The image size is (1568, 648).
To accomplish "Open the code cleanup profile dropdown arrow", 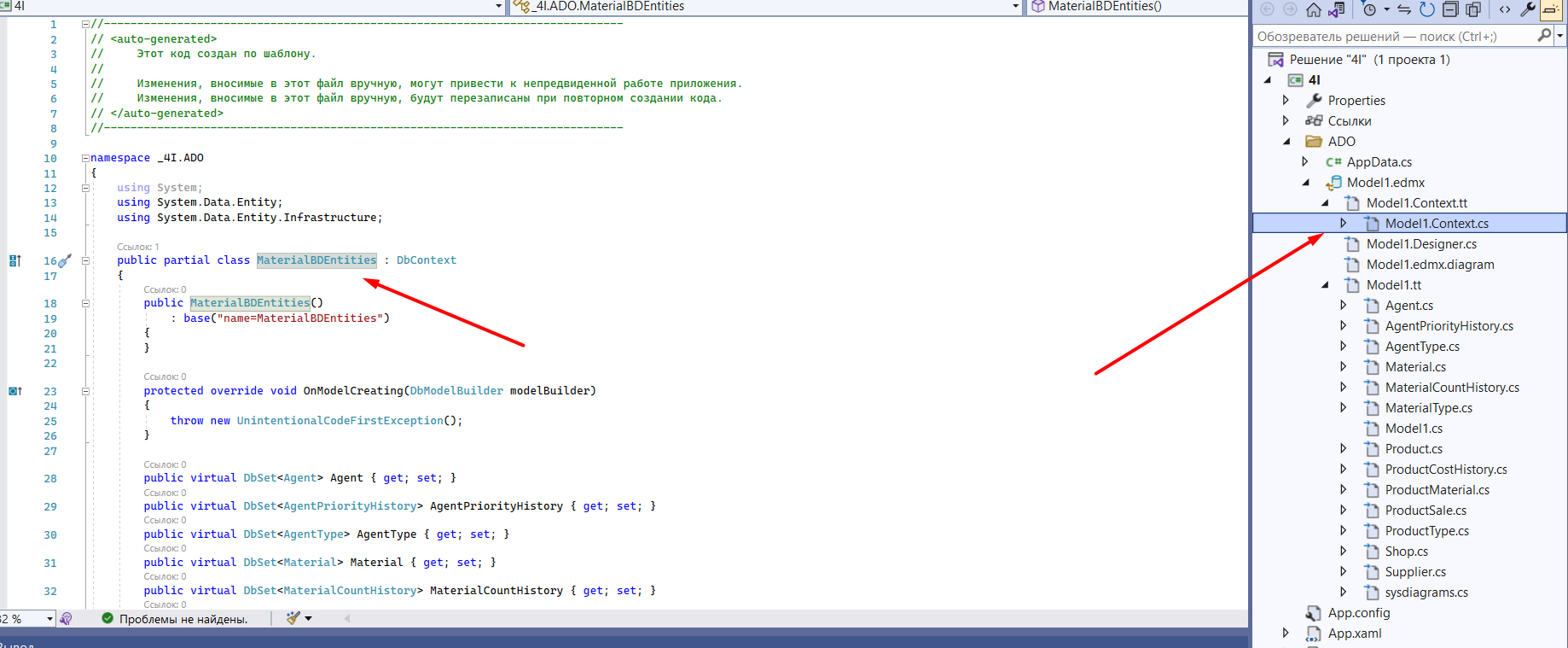I will point(308,619).
